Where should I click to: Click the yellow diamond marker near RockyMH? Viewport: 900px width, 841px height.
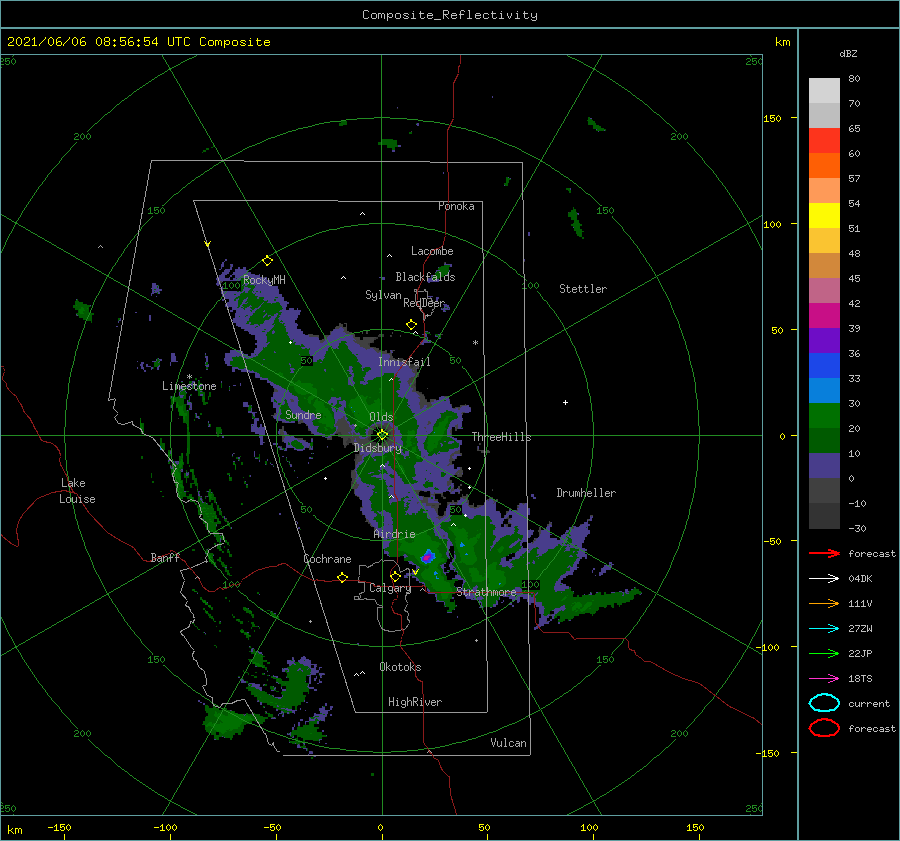point(267,261)
